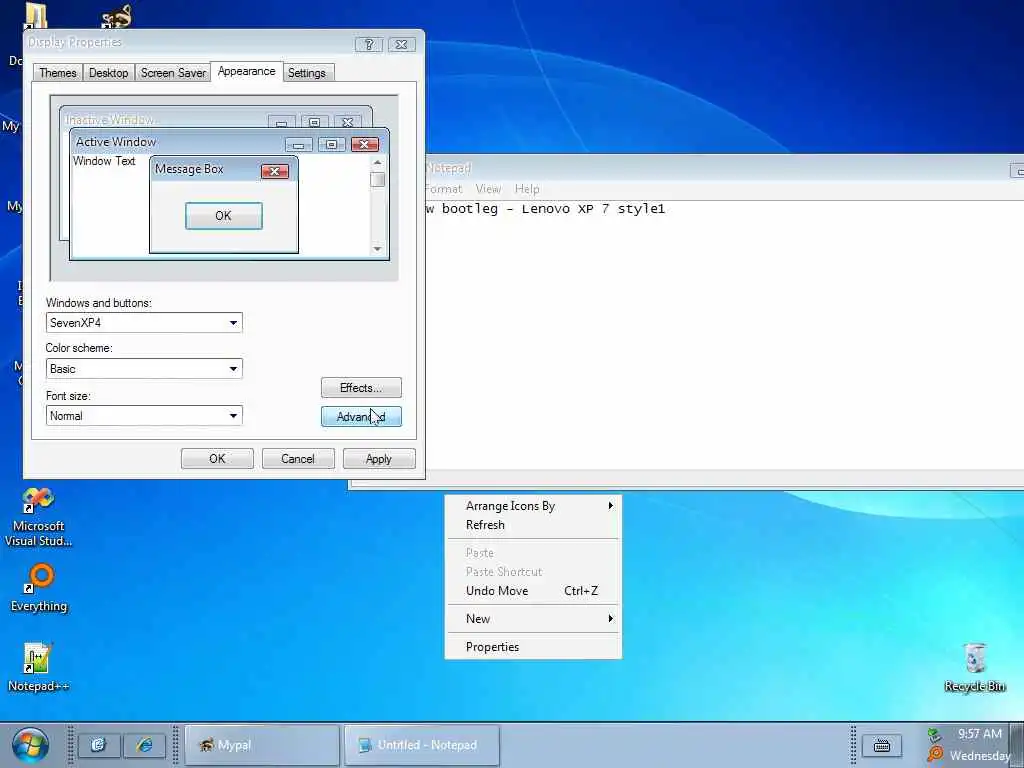Click preview window scrollbar down arrow
Image resolution: width=1024 pixels, height=768 pixels.
coord(377,249)
